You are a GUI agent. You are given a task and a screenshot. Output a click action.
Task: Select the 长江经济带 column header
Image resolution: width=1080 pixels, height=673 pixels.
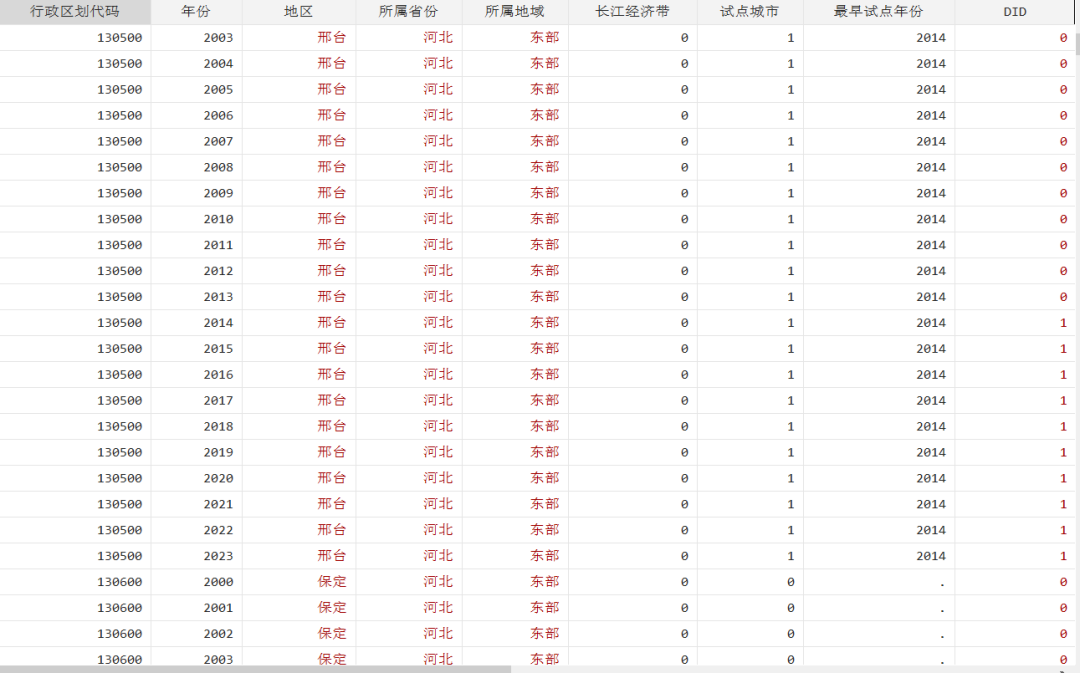(x=632, y=12)
